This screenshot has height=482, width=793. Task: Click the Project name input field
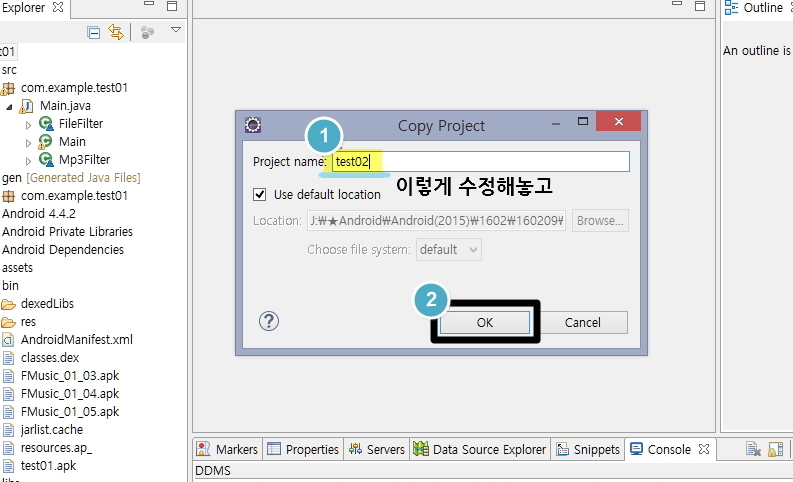click(480, 161)
